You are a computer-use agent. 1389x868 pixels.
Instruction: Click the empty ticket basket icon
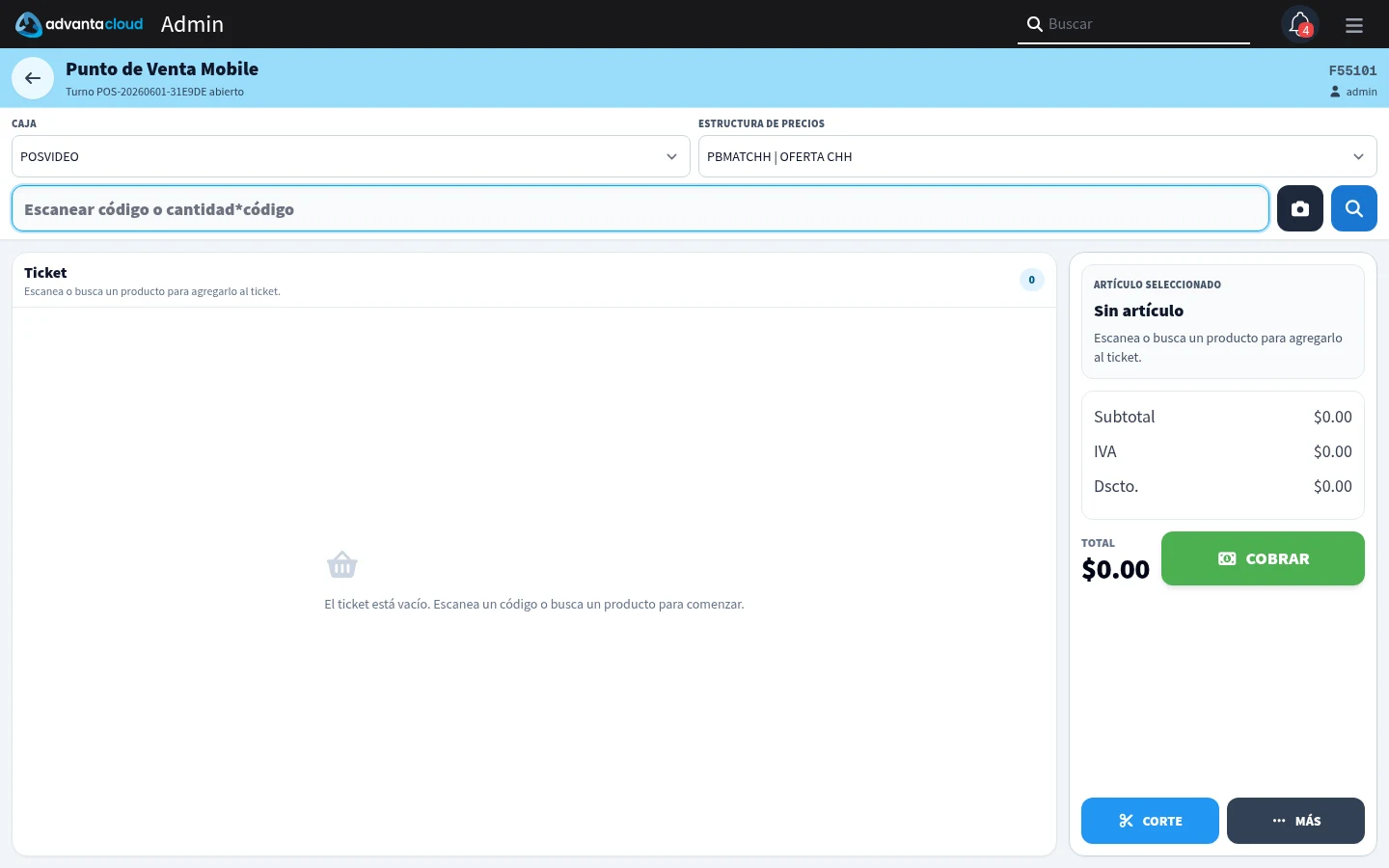342,564
